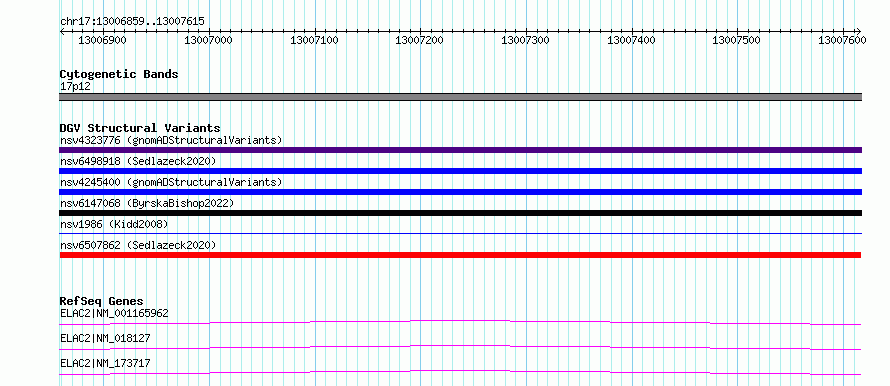This screenshot has height=386, width=890.
Task: Click the Cytogenetic Bands track heading
Action: tap(119, 74)
